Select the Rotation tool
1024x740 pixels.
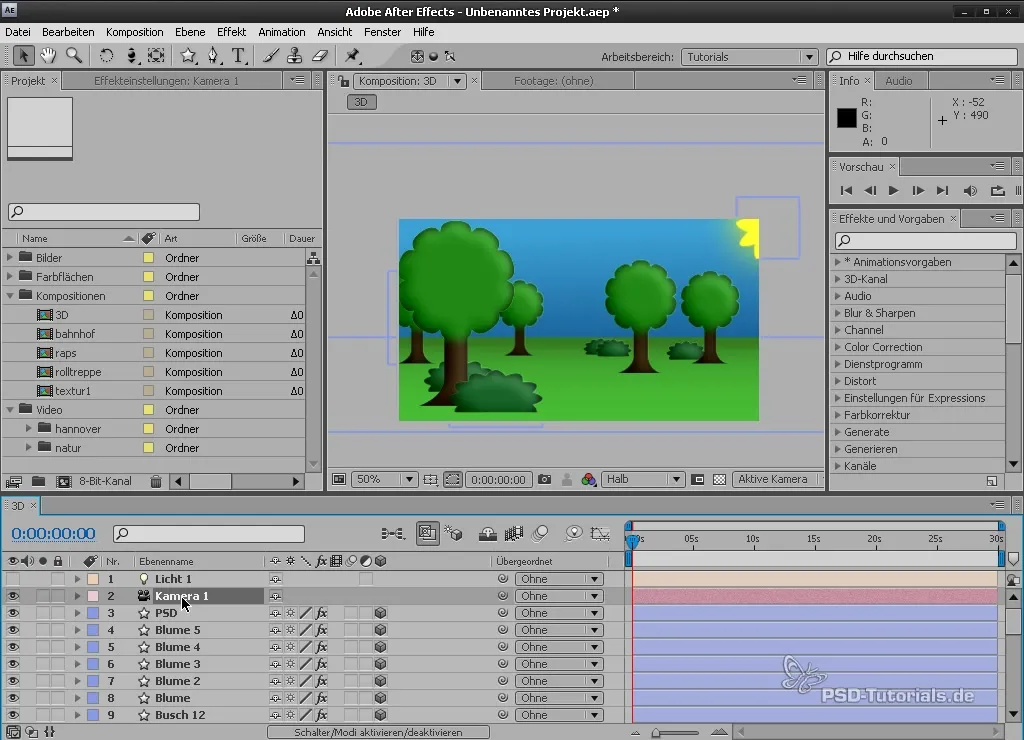pos(106,56)
